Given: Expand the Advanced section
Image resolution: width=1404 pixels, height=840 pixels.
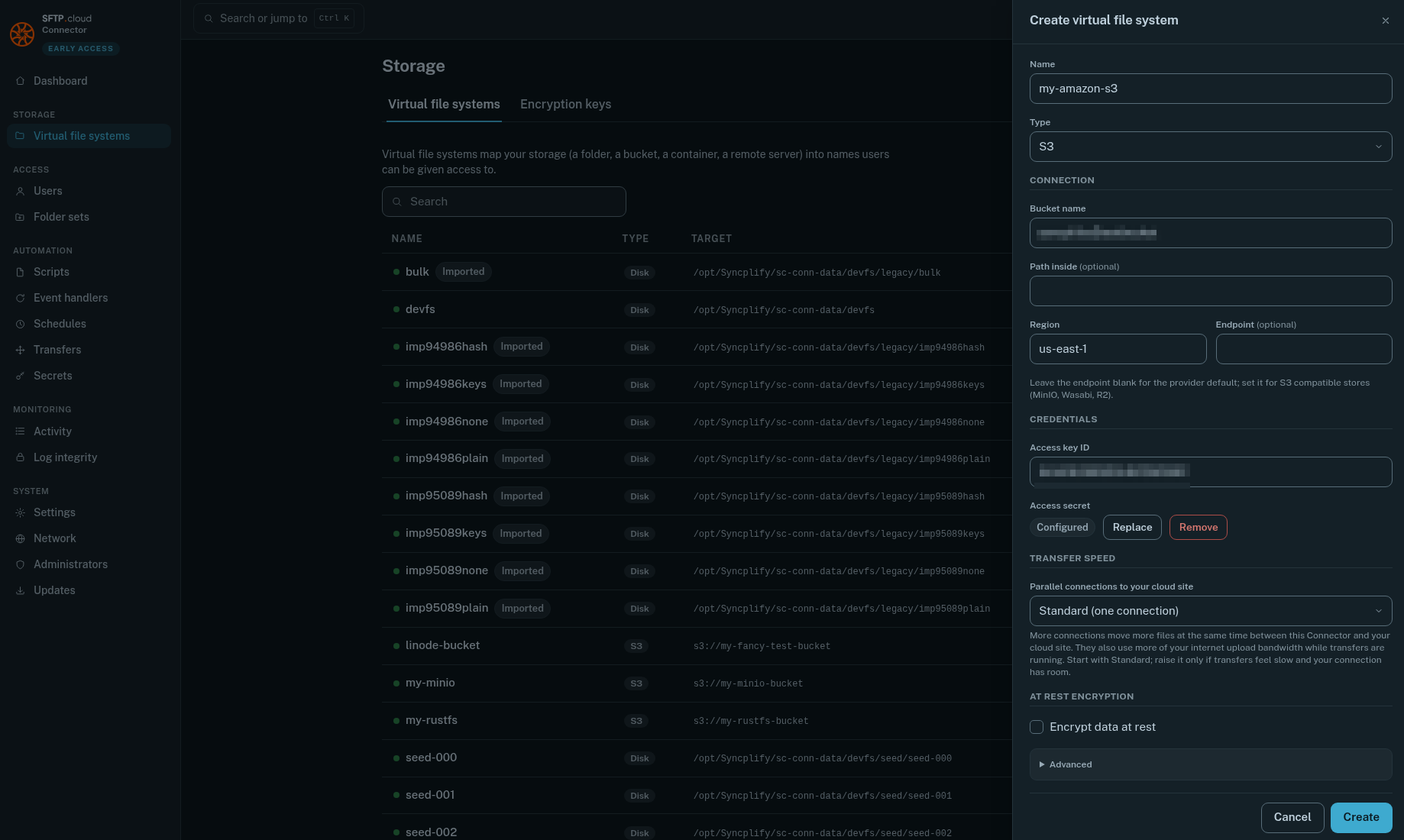Looking at the screenshot, I should tap(1210, 764).
